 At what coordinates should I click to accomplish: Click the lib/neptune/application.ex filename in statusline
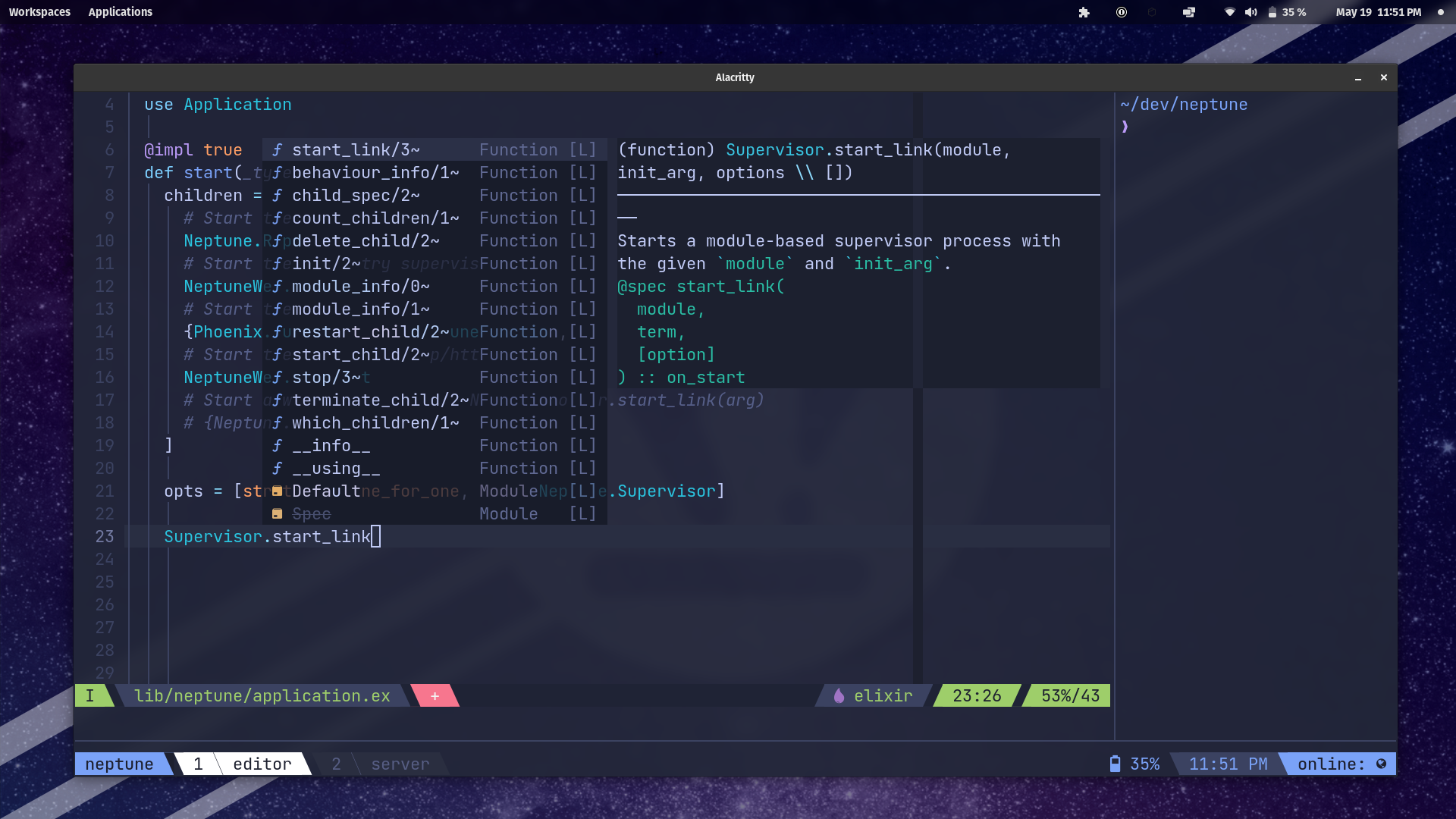click(x=262, y=696)
